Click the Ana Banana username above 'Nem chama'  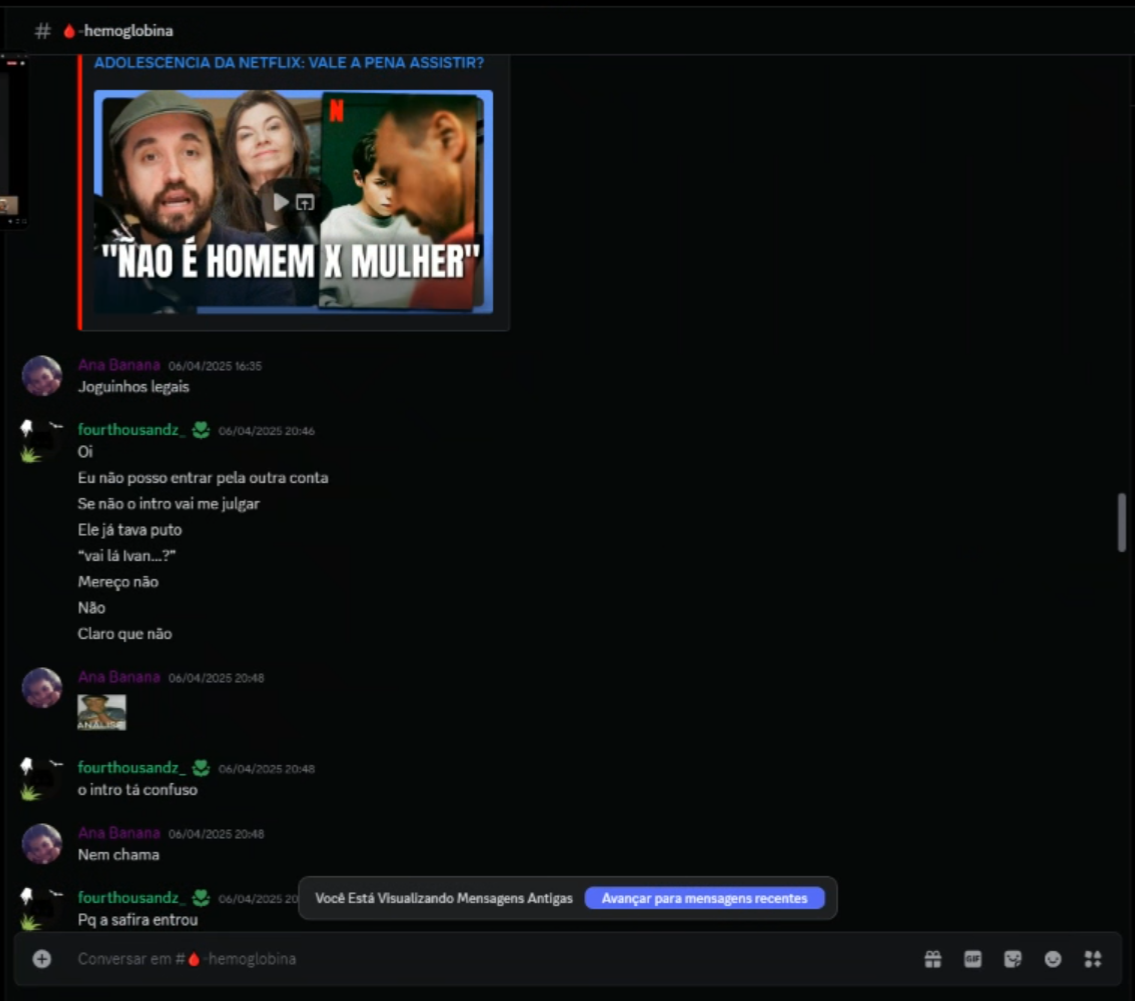[x=119, y=833]
